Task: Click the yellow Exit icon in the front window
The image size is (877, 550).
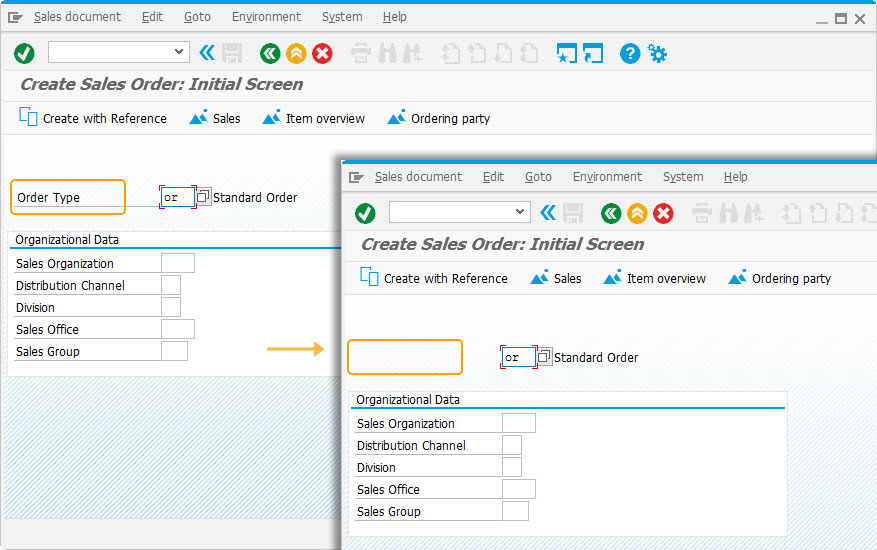Action: [x=637, y=213]
